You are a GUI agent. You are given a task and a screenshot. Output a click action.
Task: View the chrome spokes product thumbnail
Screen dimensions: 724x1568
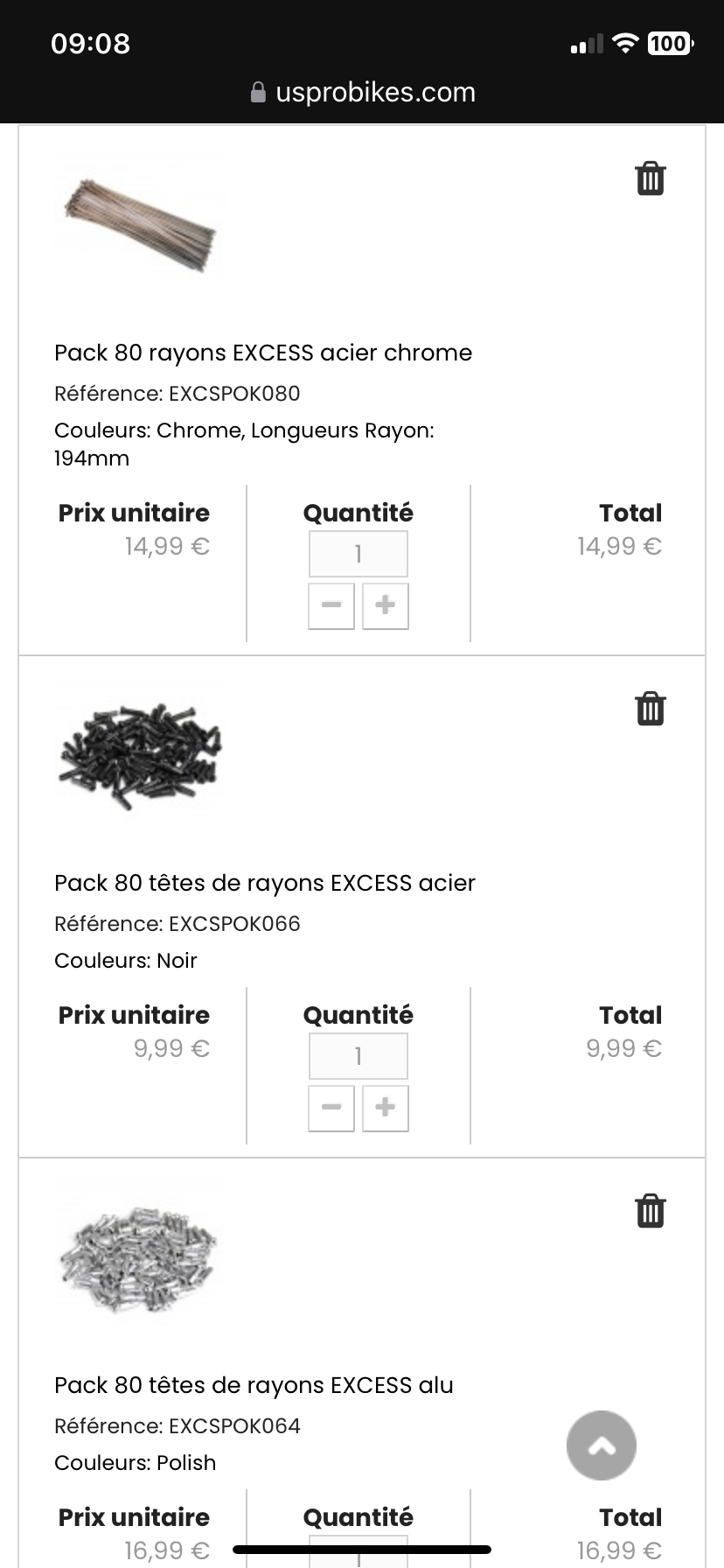click(140, 226)
